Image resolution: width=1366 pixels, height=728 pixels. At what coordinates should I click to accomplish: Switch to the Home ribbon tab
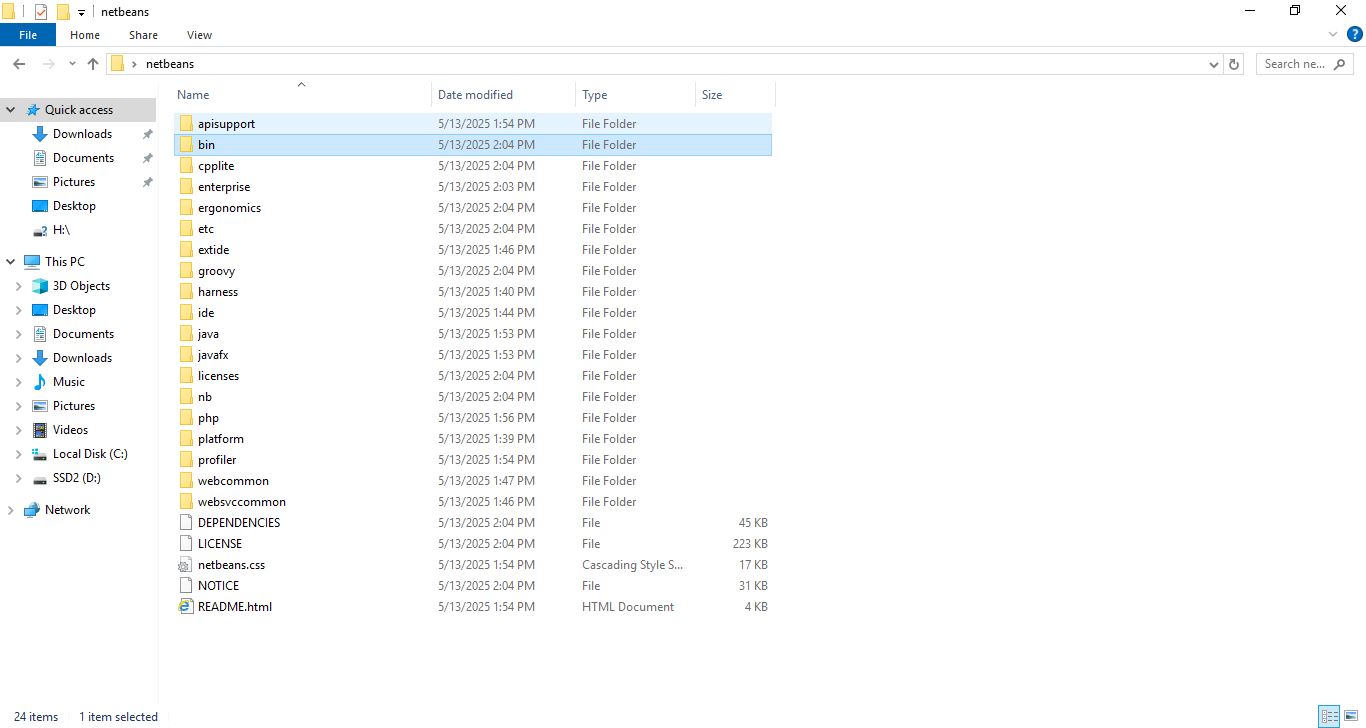(x=85, y=35)
